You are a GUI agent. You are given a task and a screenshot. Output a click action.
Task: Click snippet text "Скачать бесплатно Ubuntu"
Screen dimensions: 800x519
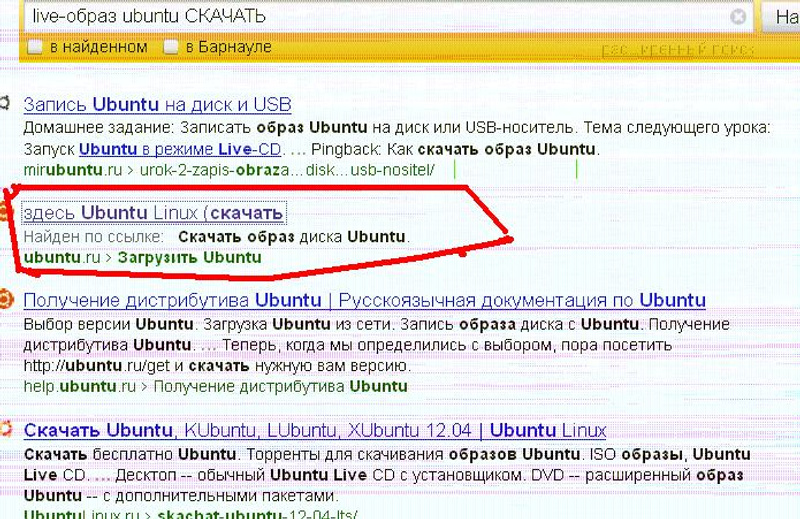(x=130, y=454)
